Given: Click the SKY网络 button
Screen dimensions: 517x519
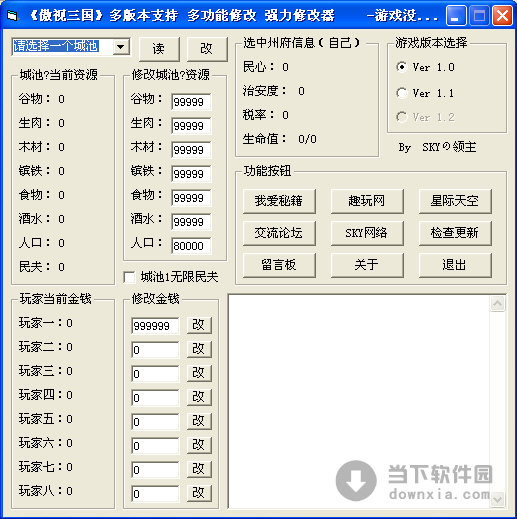Looking at the screenshot, I should (x=367, y=233).
